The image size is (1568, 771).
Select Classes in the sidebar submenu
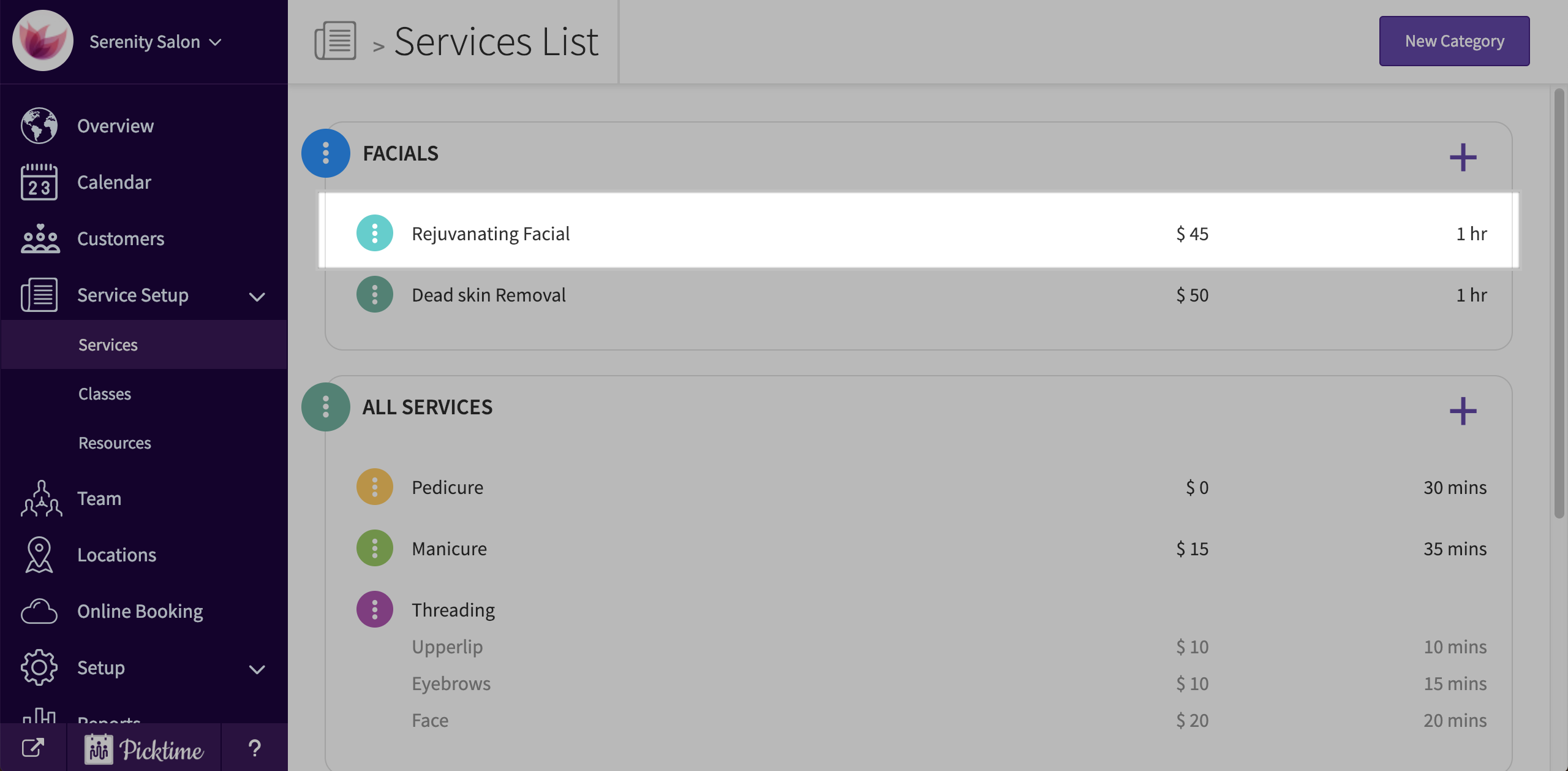(105, 393)
